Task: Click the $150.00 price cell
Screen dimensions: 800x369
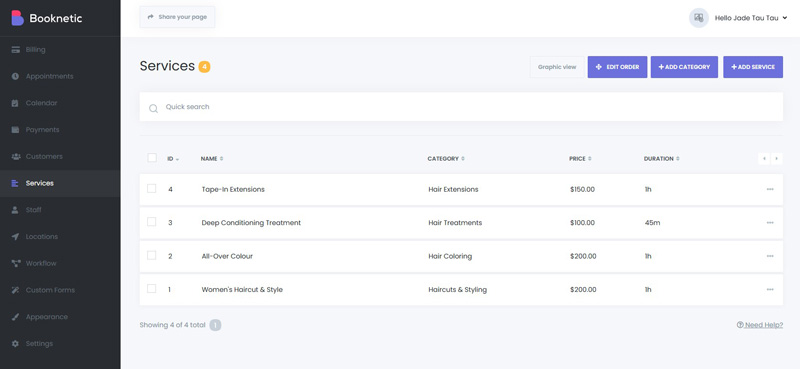Action: pos(582,189)
